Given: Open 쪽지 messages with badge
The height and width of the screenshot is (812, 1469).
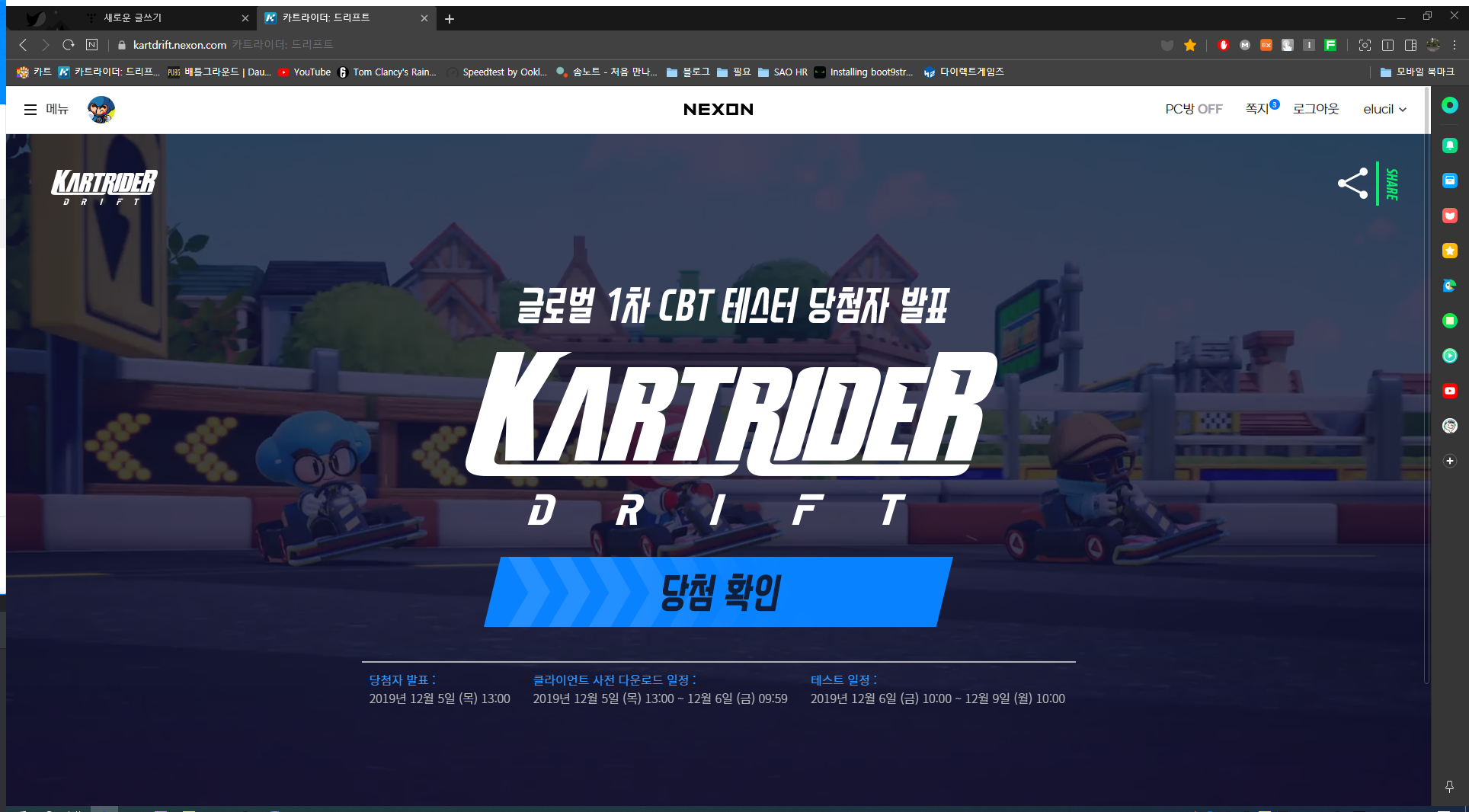Looking at the screenshot, I should [1262, 109].
